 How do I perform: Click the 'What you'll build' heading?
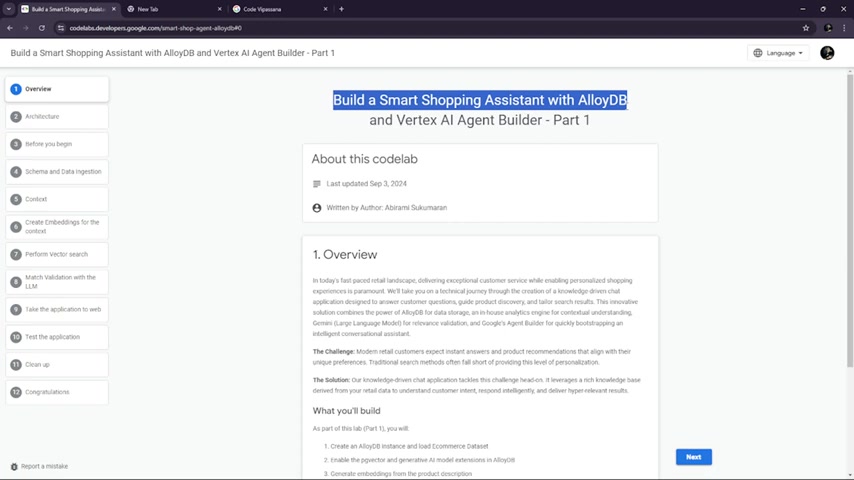click(346, 411)
